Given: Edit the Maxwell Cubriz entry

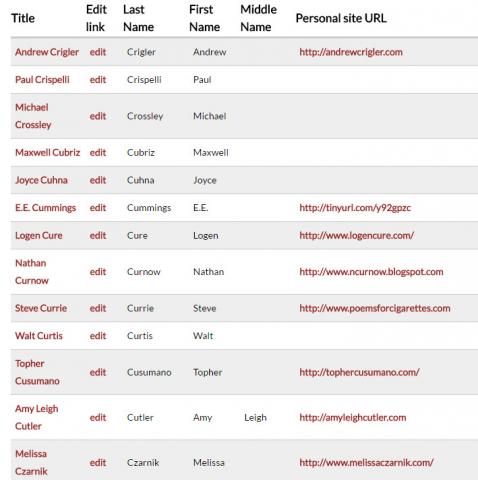Looking at the screenshot, I should point(98,153).
